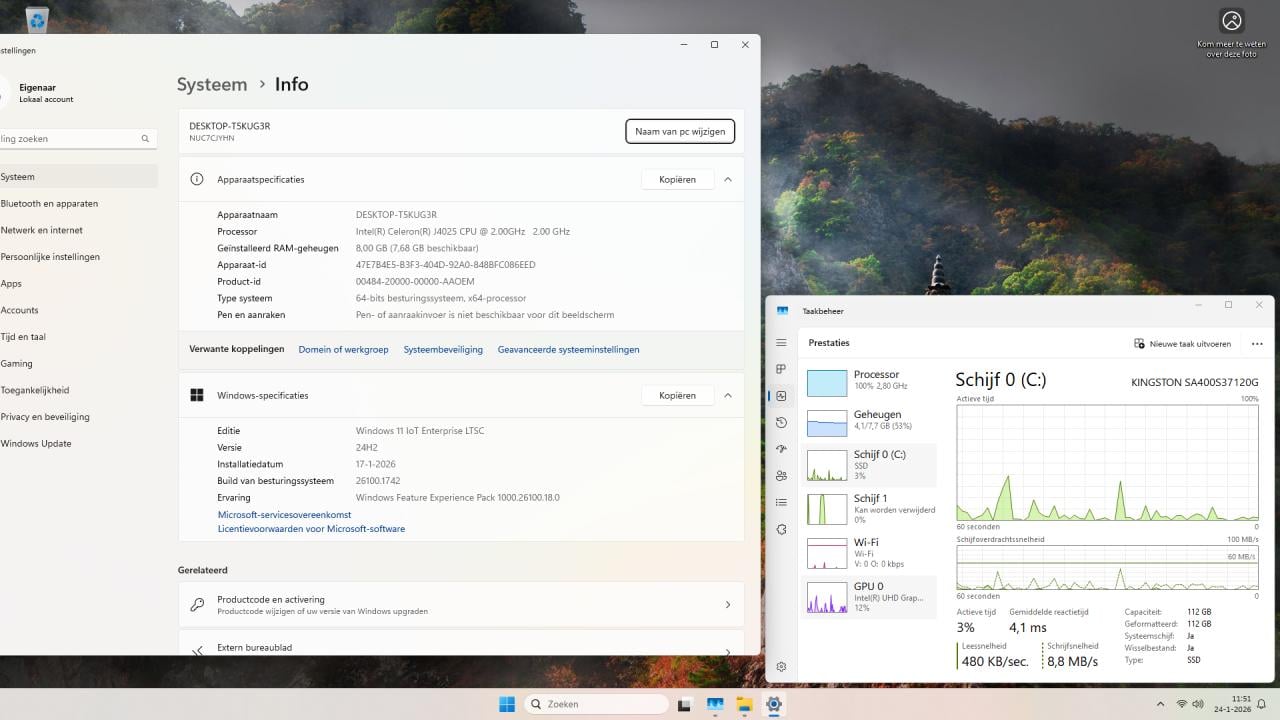Image resolution: width=1280 pixels, height=720 pixels.
Task: Open Task Manager hamburger navigation menu
Action: click(781, 343)
